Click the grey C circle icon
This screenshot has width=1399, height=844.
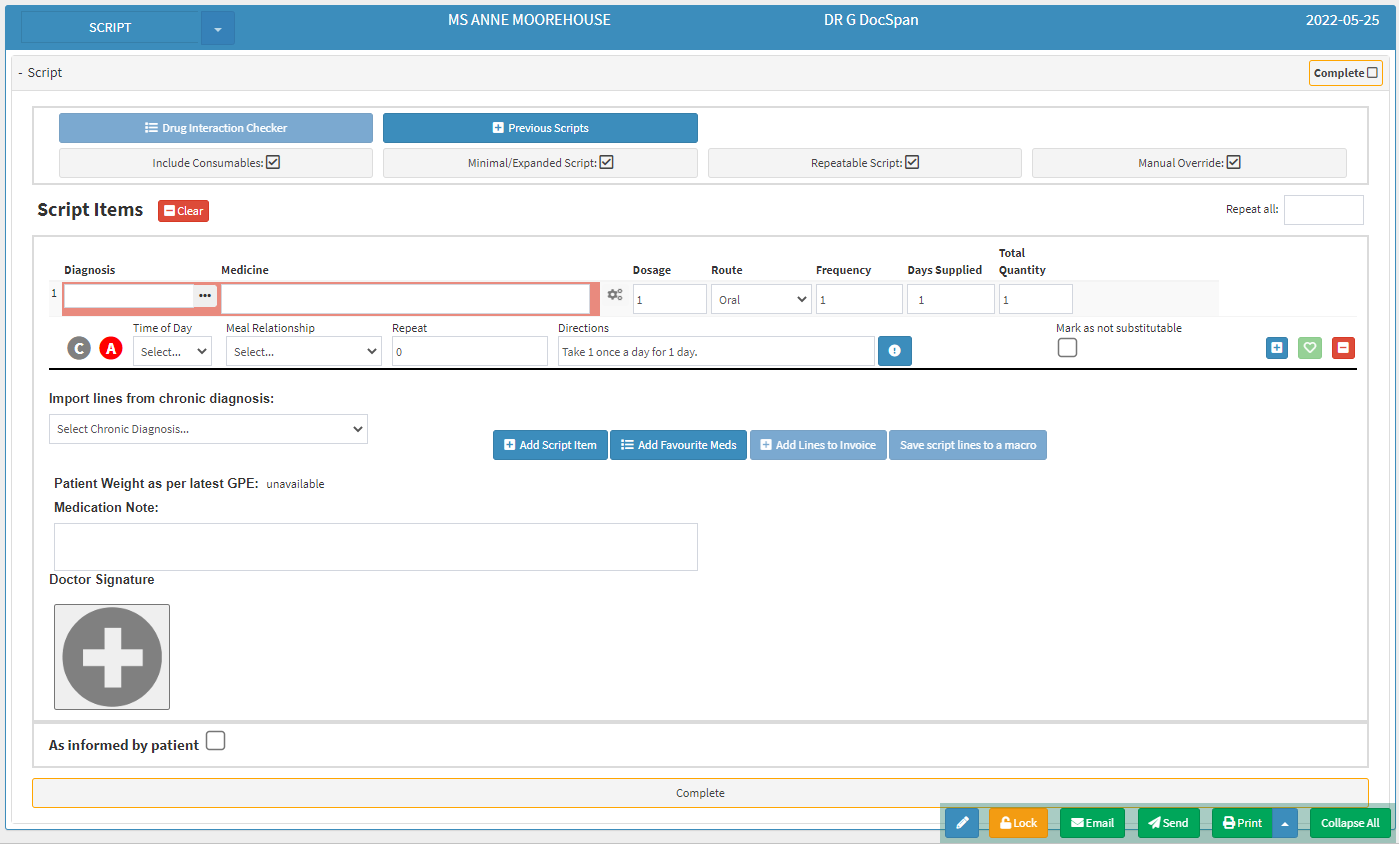pos(79,348)
